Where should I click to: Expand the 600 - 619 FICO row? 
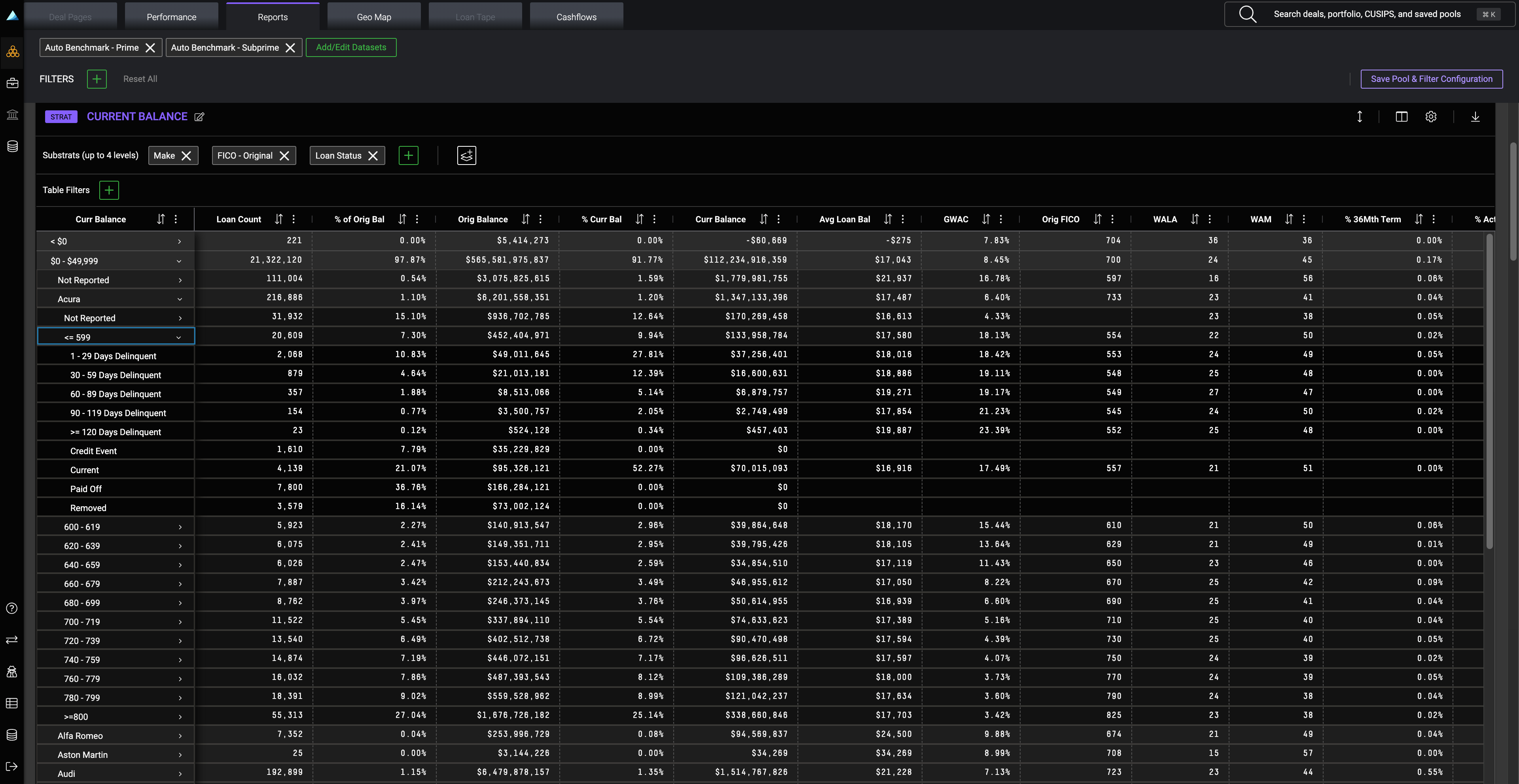point(180,527)
